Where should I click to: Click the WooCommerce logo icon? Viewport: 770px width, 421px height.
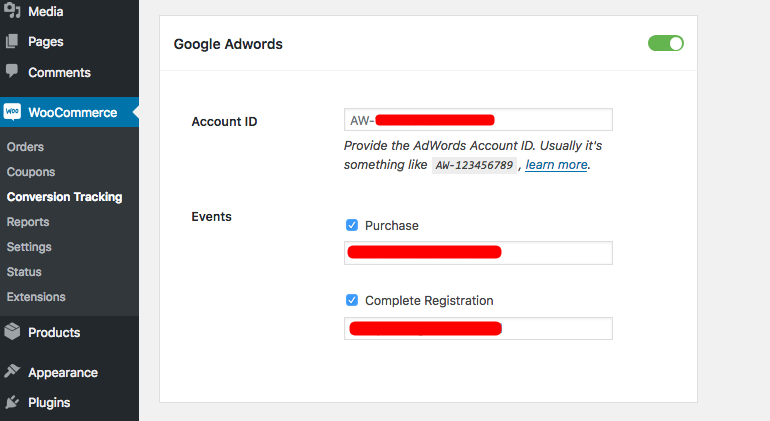(12, 112)
